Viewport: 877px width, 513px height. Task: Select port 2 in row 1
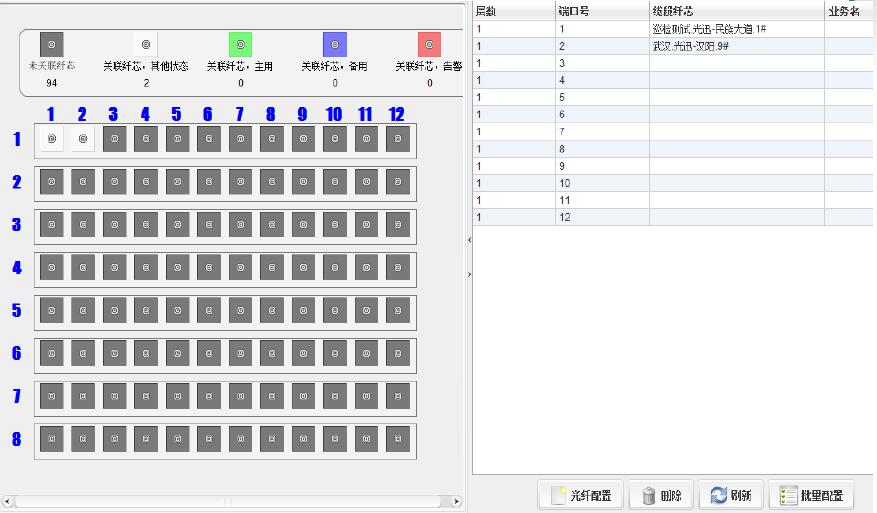point(83,139)
